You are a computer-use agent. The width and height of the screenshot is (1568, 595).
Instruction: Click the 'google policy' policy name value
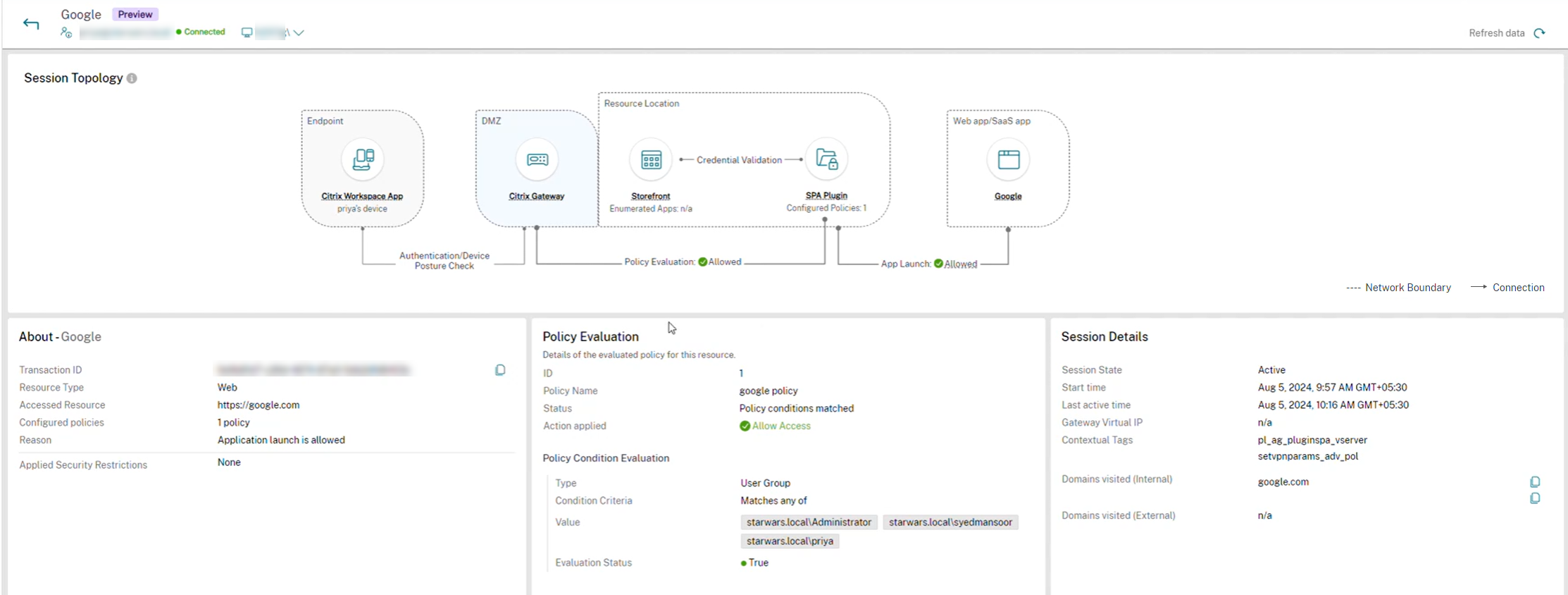pos(769,391)
